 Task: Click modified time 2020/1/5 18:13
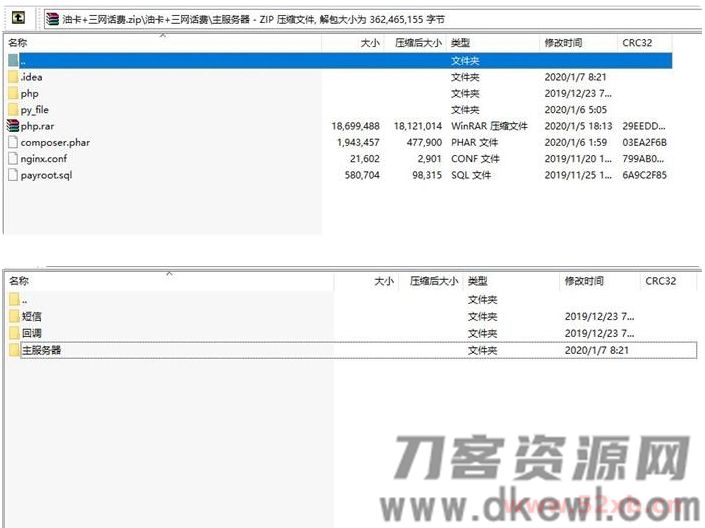(x=578, y=126)
